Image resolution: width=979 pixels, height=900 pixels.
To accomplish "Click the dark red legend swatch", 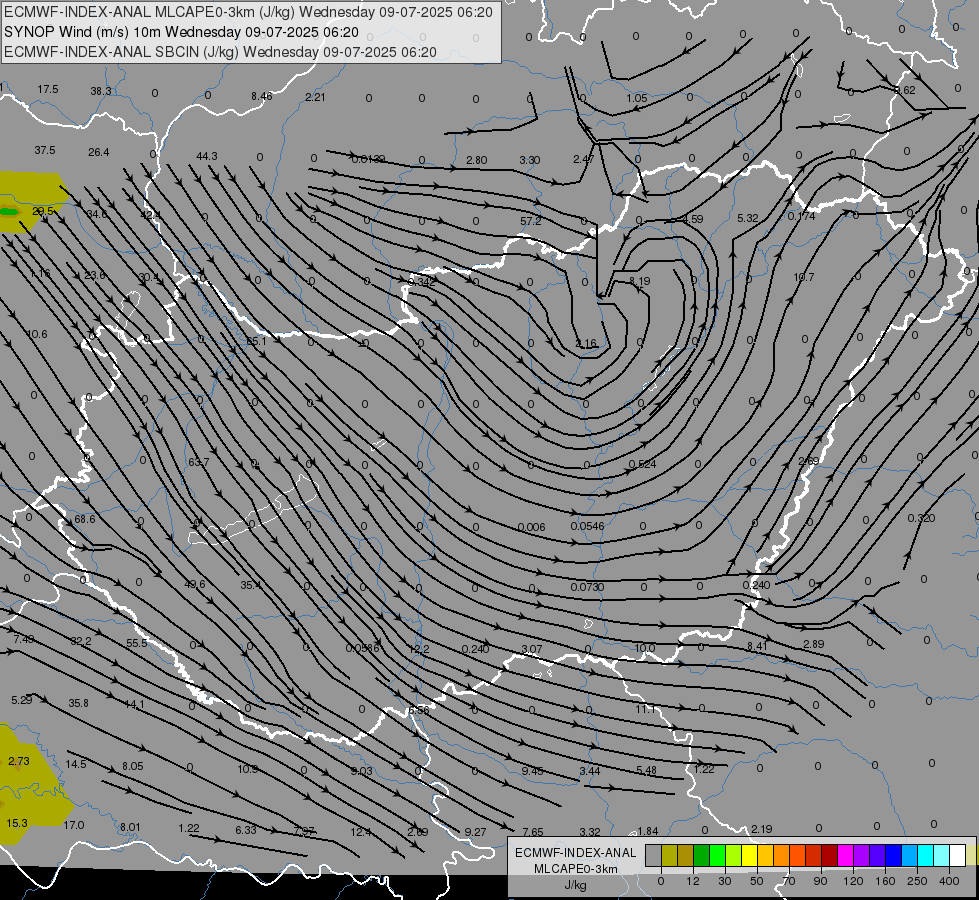I will tap(830, 855).
